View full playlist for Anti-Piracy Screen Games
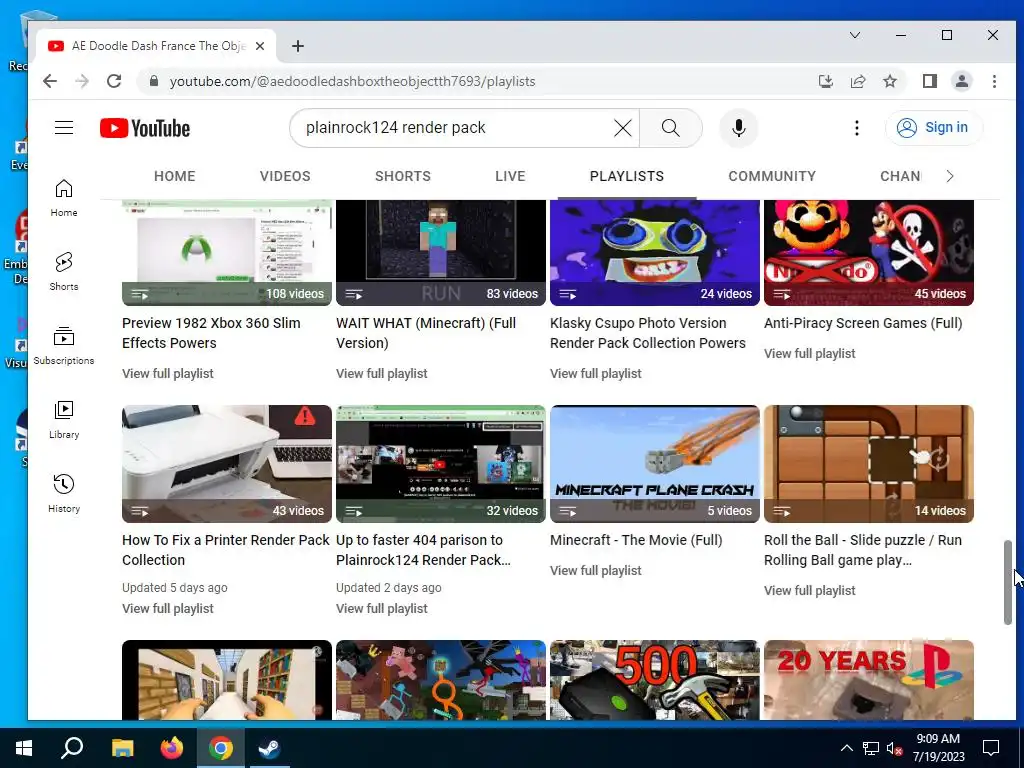 point(810,353)
